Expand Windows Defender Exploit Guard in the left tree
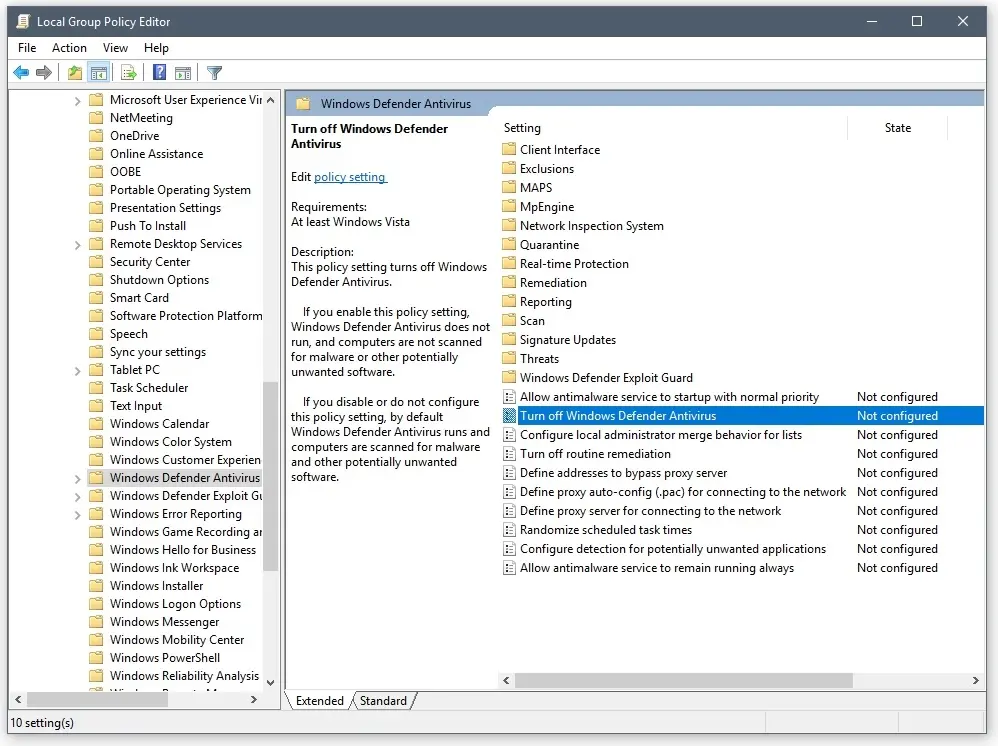Viewport: 998px width, 746px height. 77,496
